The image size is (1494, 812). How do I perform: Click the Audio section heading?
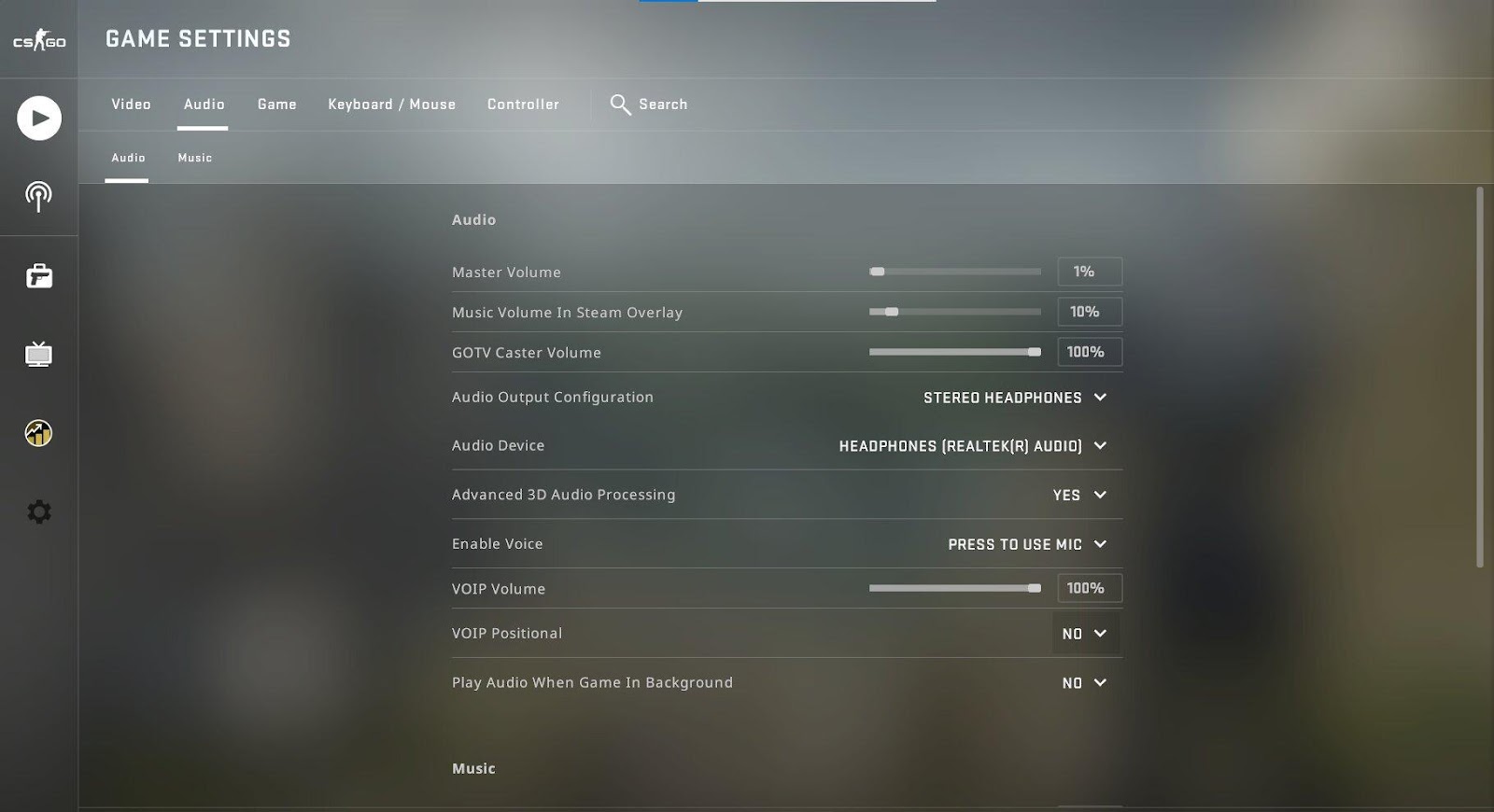coord(473,220)
